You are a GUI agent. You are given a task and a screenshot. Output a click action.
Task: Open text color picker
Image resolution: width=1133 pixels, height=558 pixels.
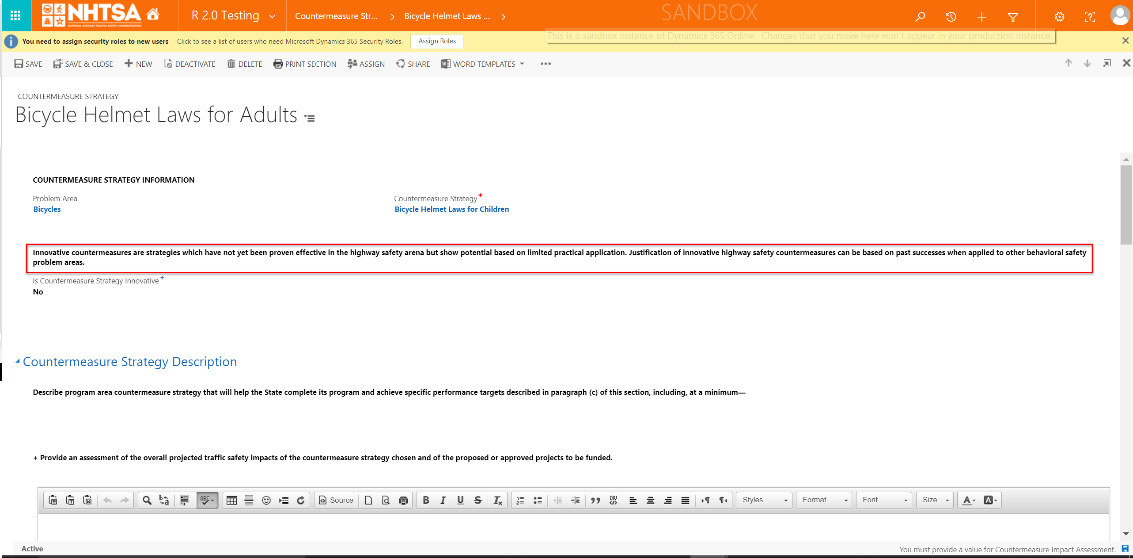point(968,500)
